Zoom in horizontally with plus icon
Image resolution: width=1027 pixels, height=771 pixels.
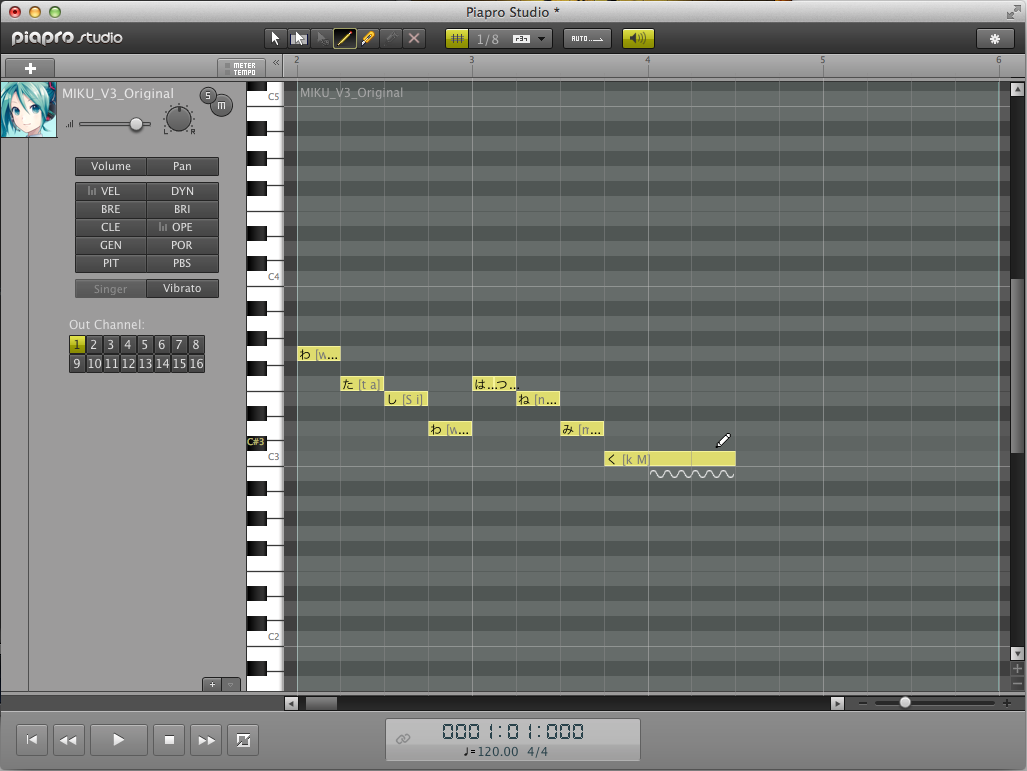[1007, 703]
